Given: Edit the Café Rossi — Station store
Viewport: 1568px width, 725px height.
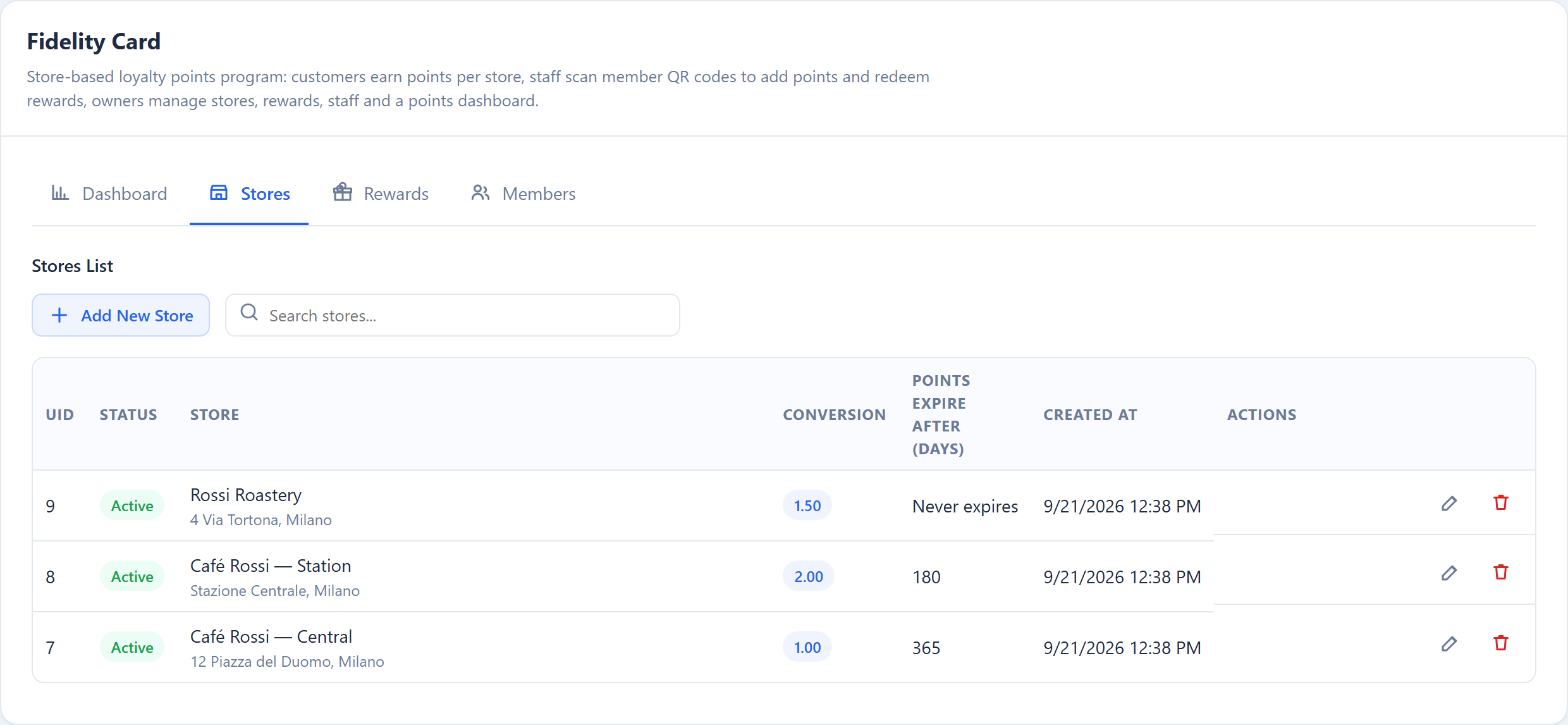Looking at the screenshot, I should 1449,573.
